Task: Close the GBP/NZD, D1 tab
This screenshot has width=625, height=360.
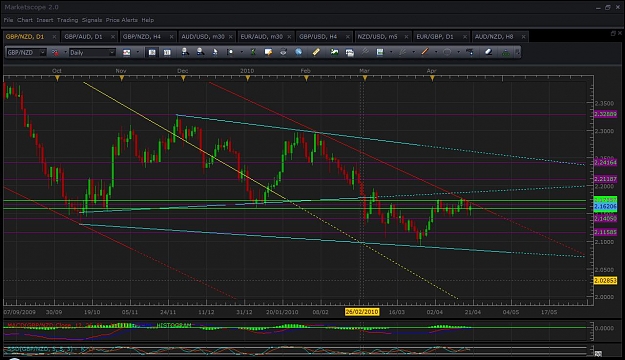Action: pos(54,37)
